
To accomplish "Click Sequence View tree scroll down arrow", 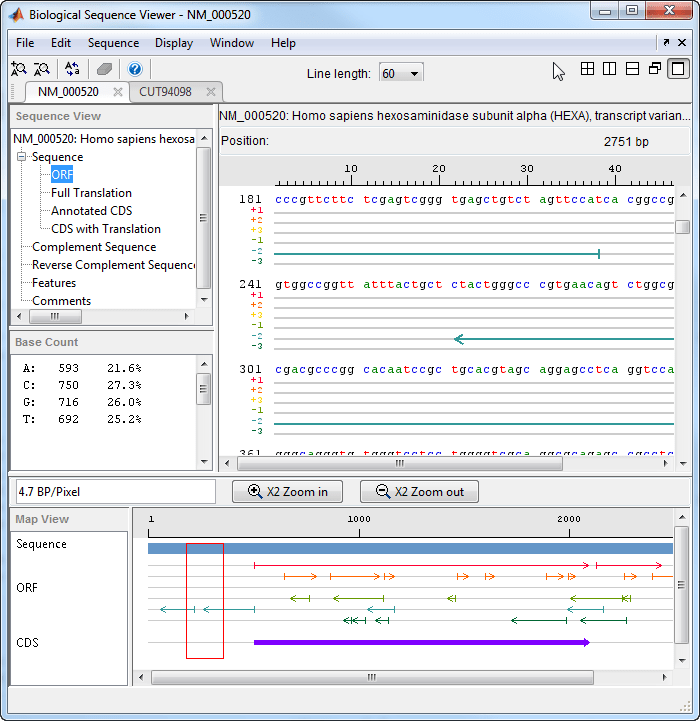I will [204, 300].
